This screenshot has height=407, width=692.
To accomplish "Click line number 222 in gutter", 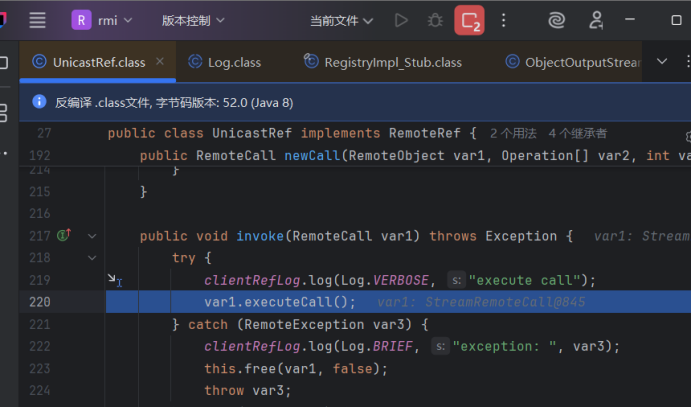I will coord(41,346).
